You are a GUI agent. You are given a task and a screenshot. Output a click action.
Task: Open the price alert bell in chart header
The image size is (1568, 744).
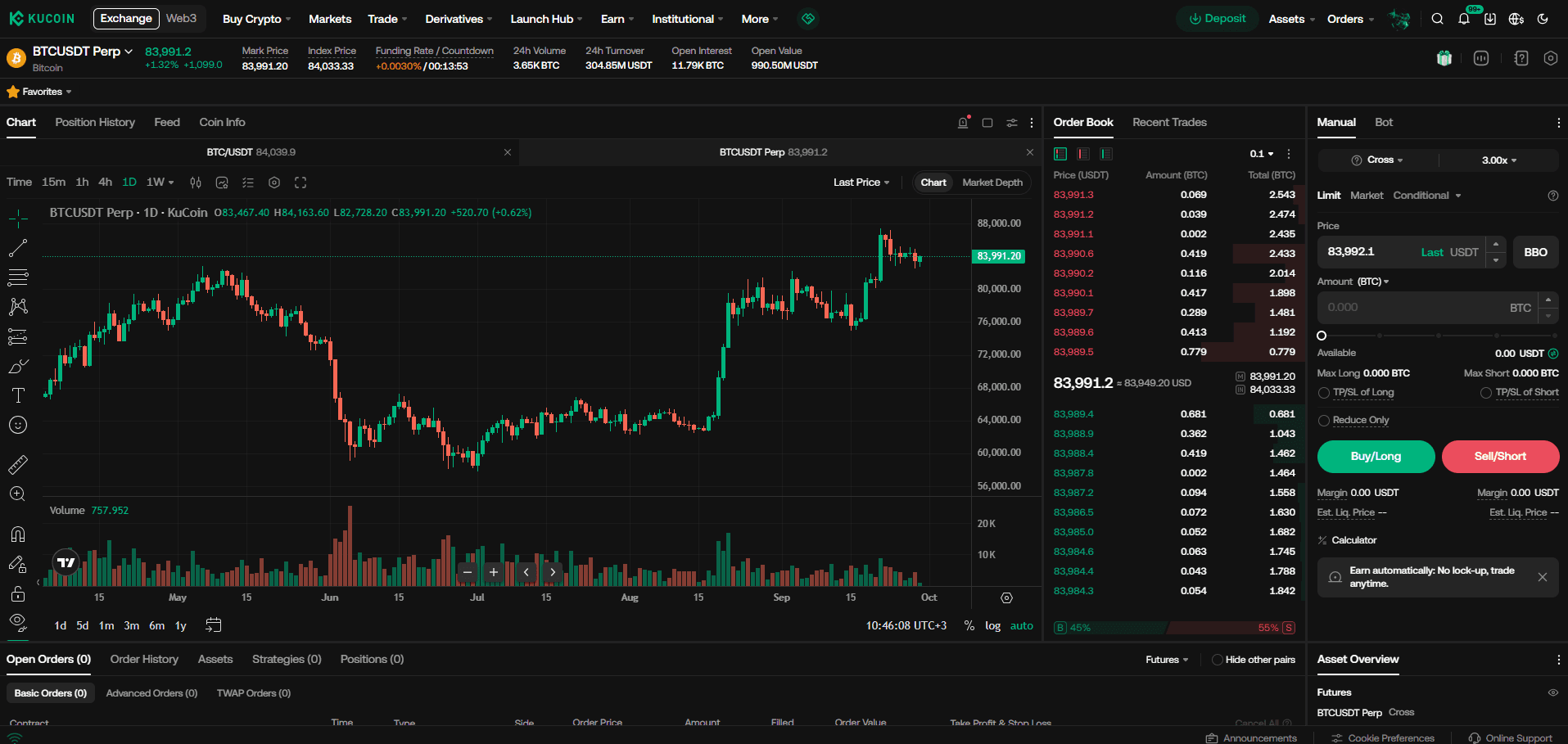963,123
